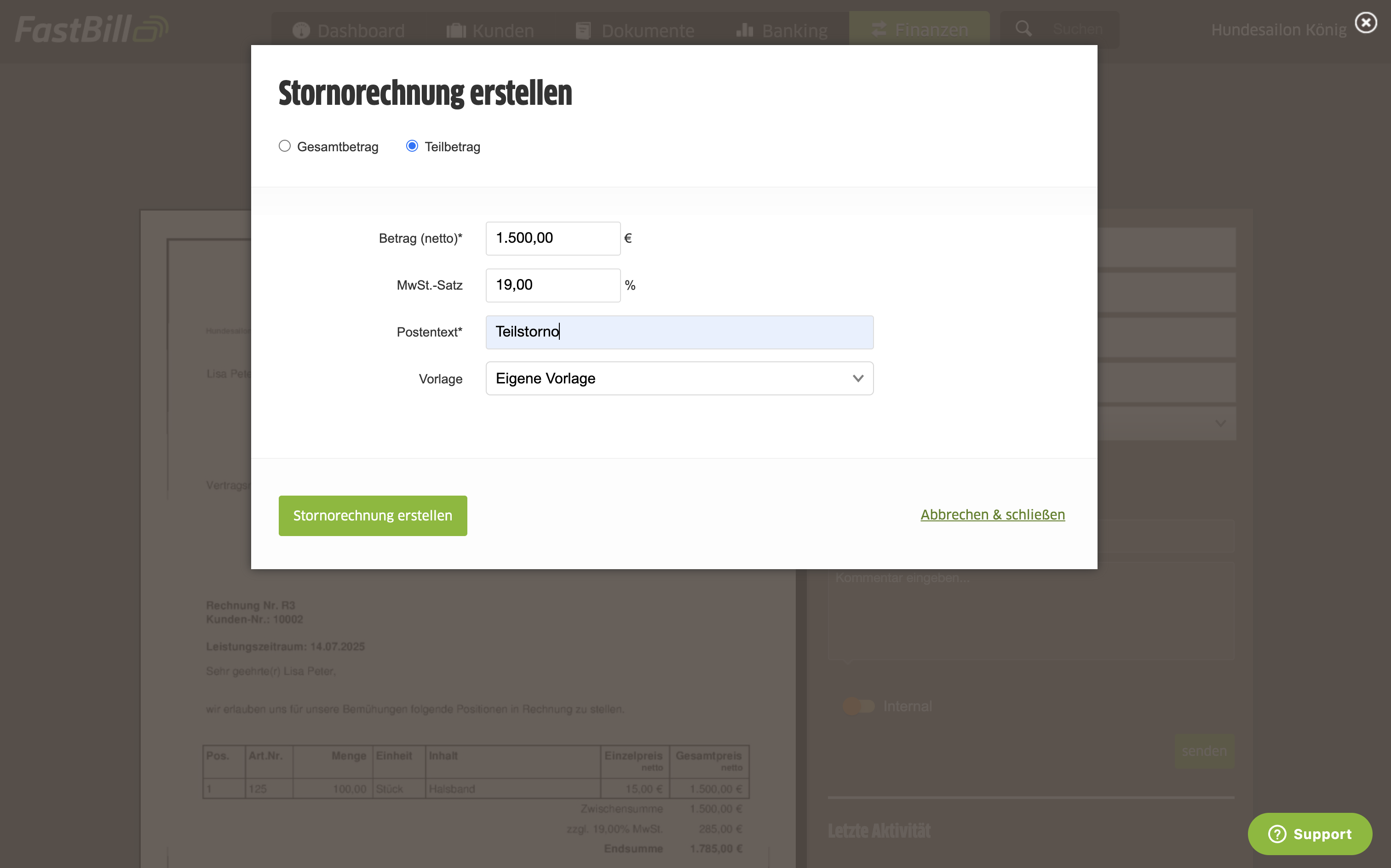Screen dimensions: 1391x868
Task: Click the Finanzen arrows icon
Action: click(x=879, y=29)
